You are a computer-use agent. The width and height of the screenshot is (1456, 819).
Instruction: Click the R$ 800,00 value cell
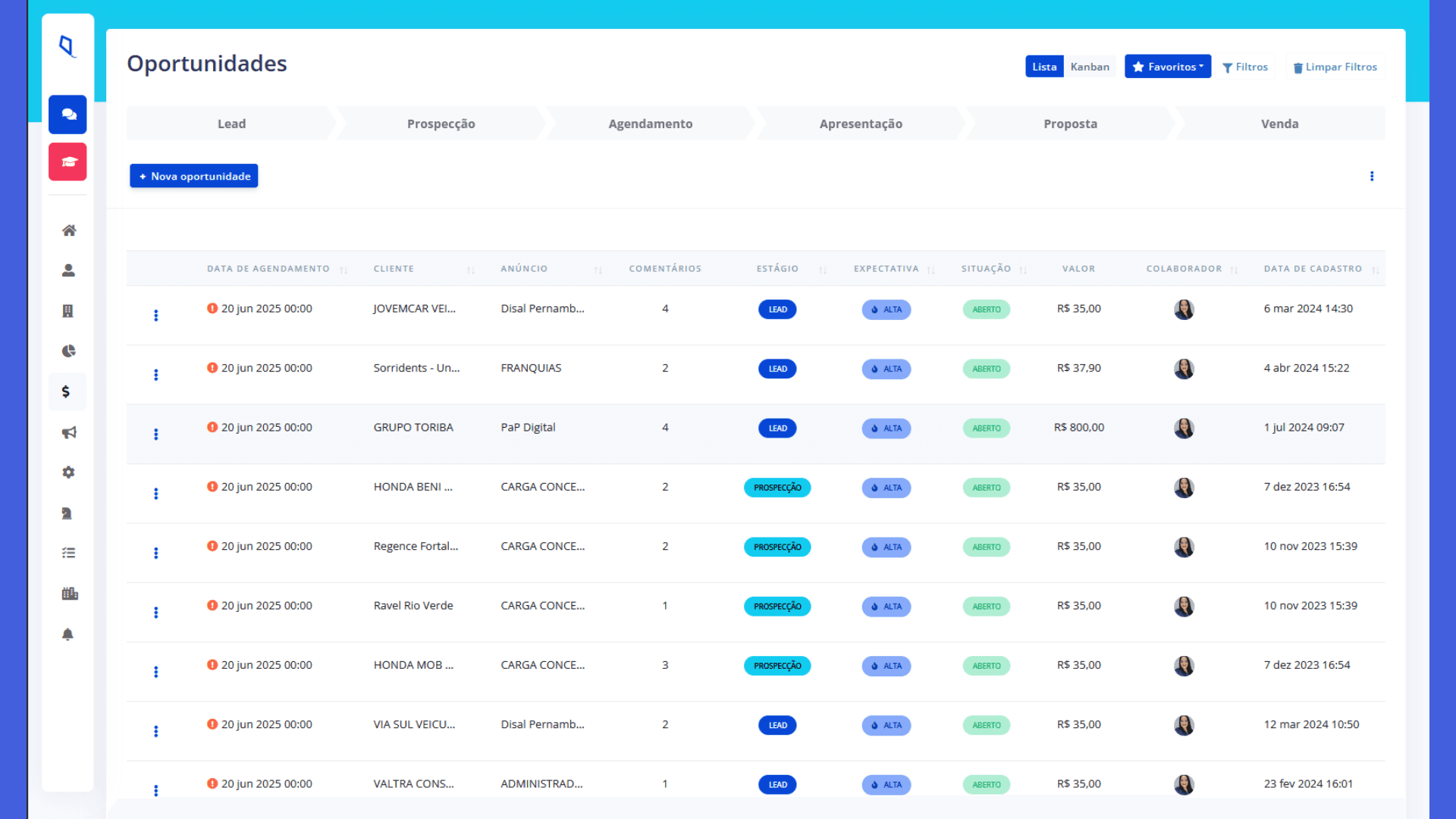[1078, 428]
